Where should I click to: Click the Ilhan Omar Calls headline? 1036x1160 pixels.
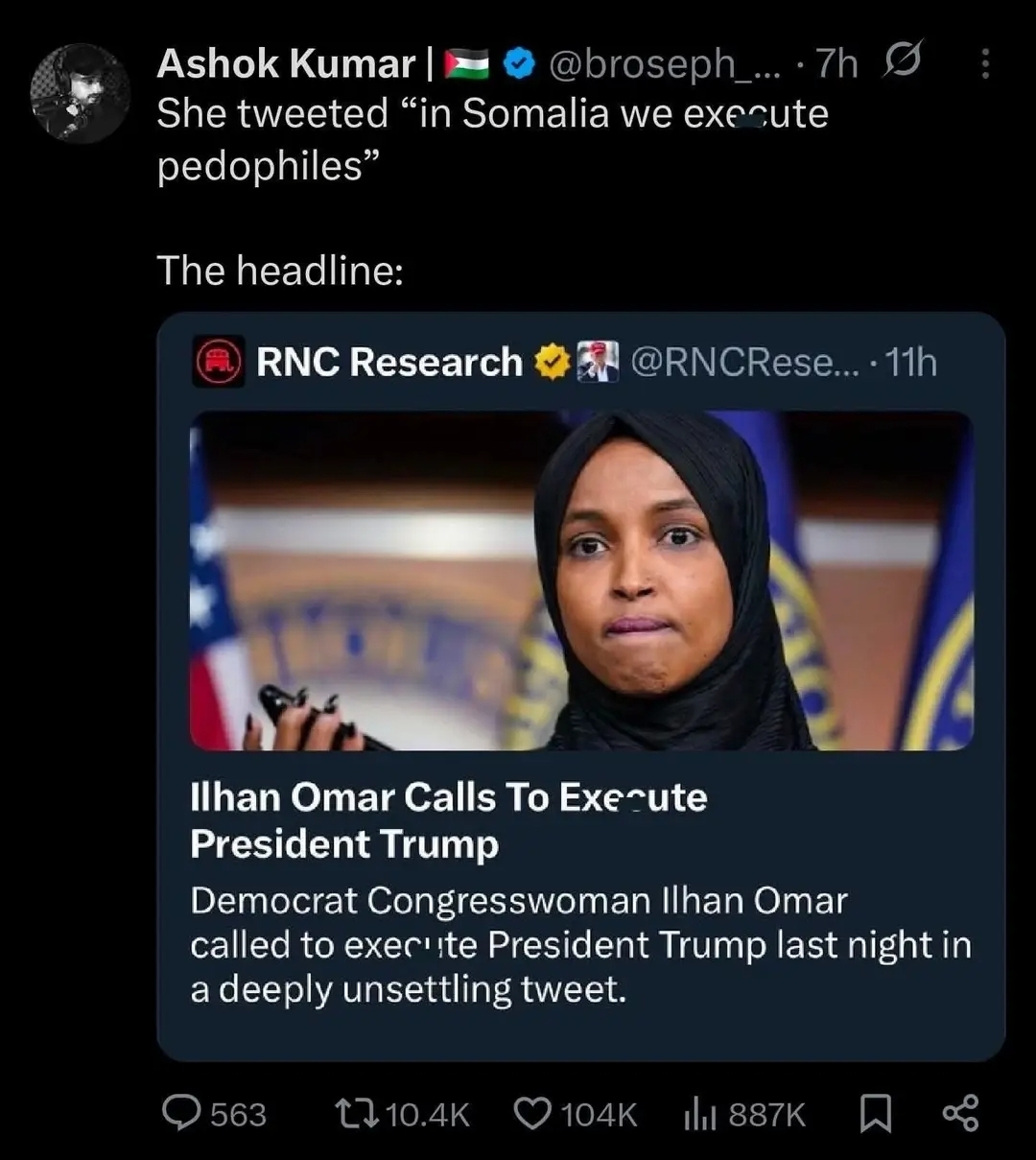[x=448, y=820]
